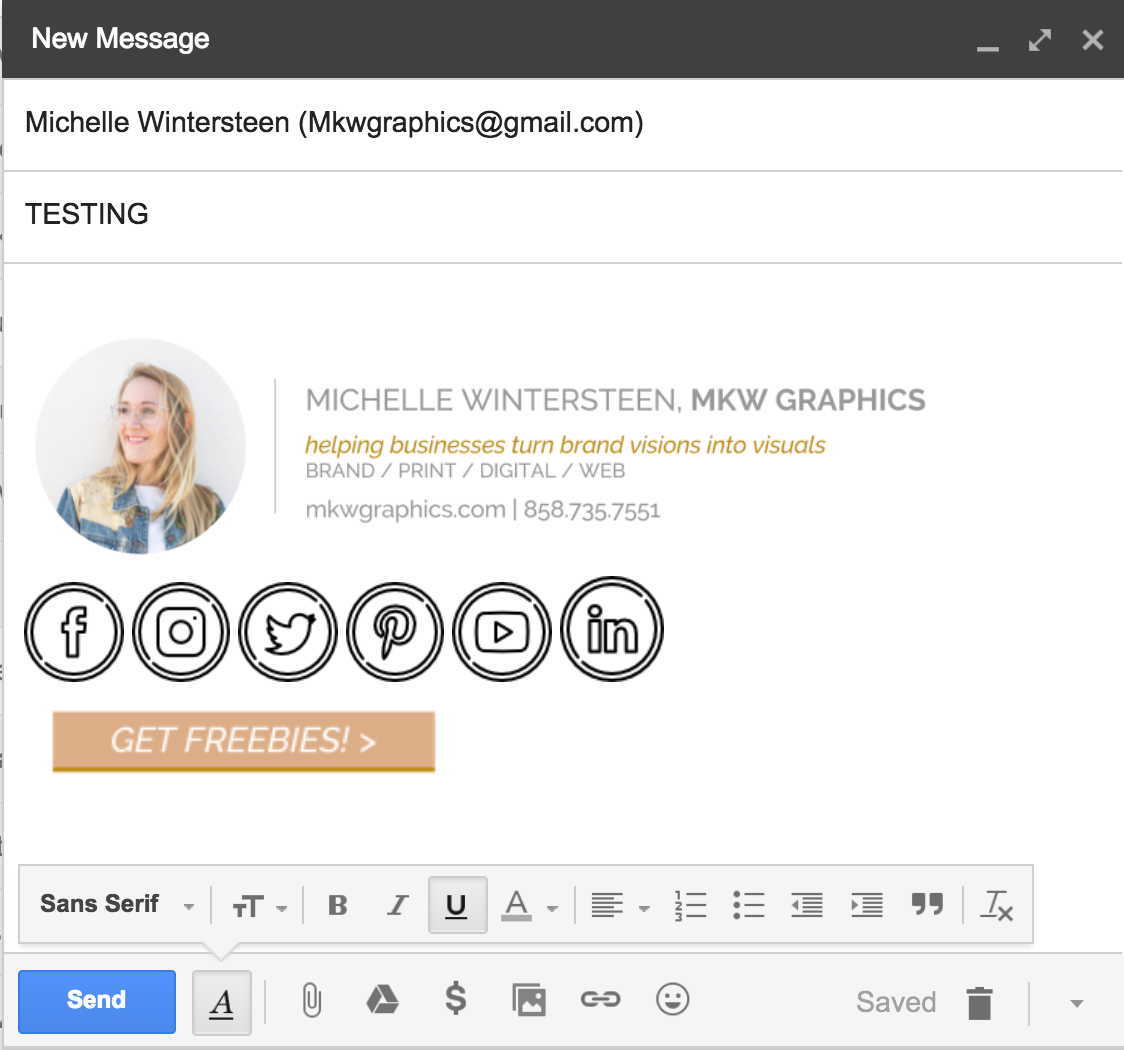
Task: Click the phone number 858.735.7551
Action: pyautogui.click(x=591, y=510)
